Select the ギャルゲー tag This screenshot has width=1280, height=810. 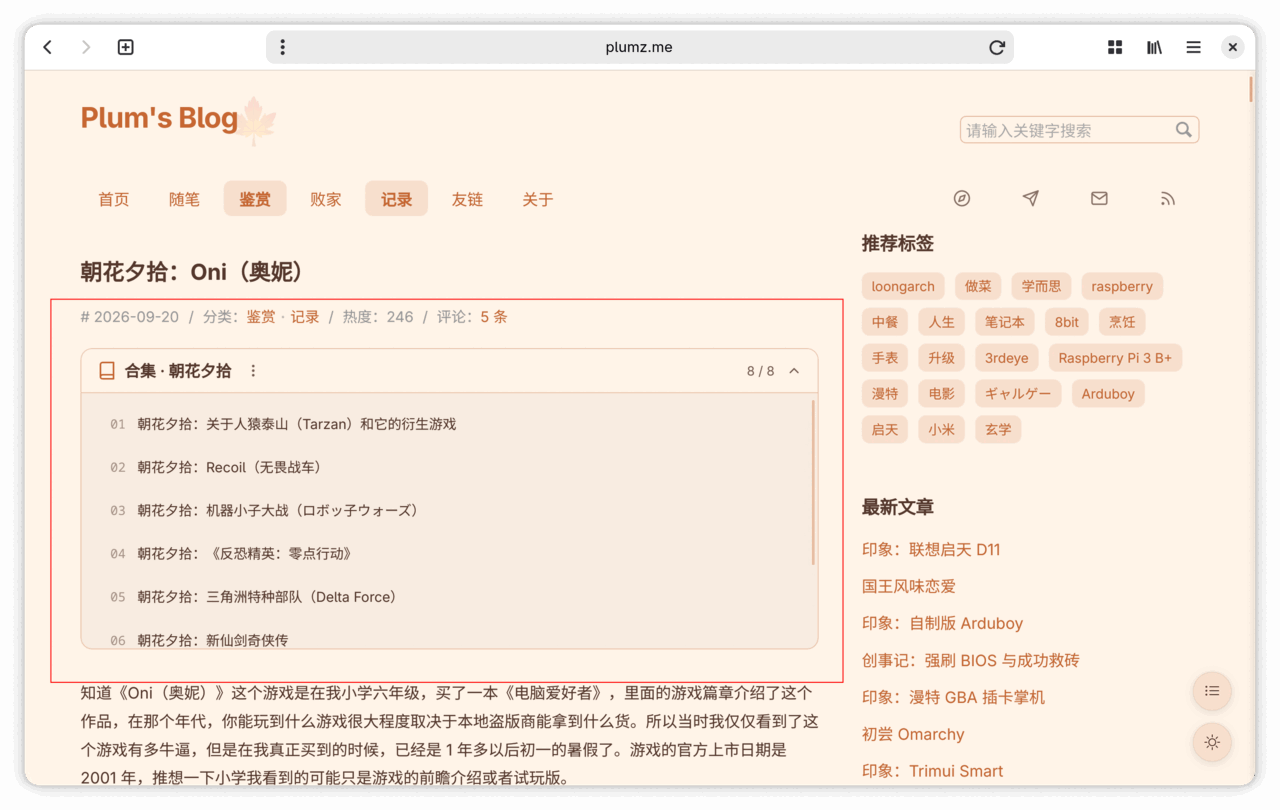pos(1017,394)
